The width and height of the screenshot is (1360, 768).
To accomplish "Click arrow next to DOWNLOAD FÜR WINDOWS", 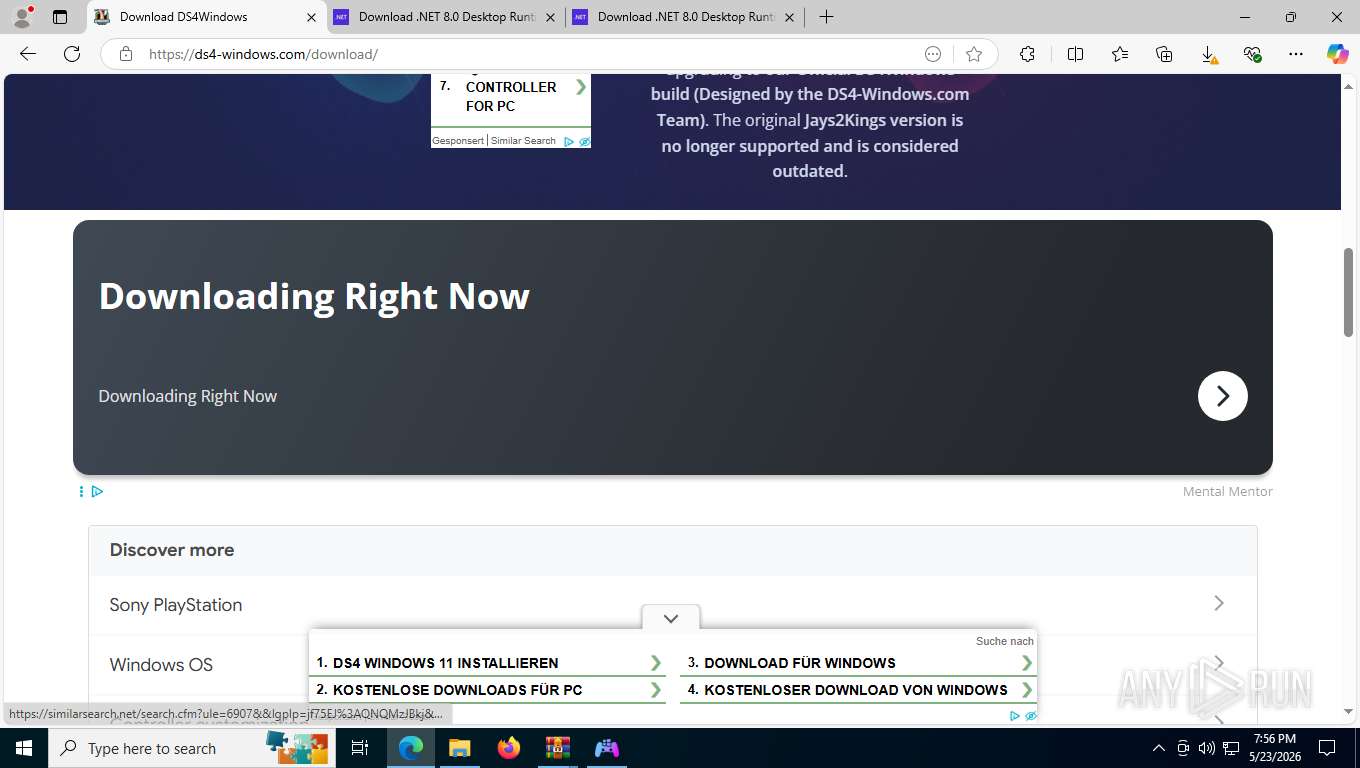I will (1027, 663).
